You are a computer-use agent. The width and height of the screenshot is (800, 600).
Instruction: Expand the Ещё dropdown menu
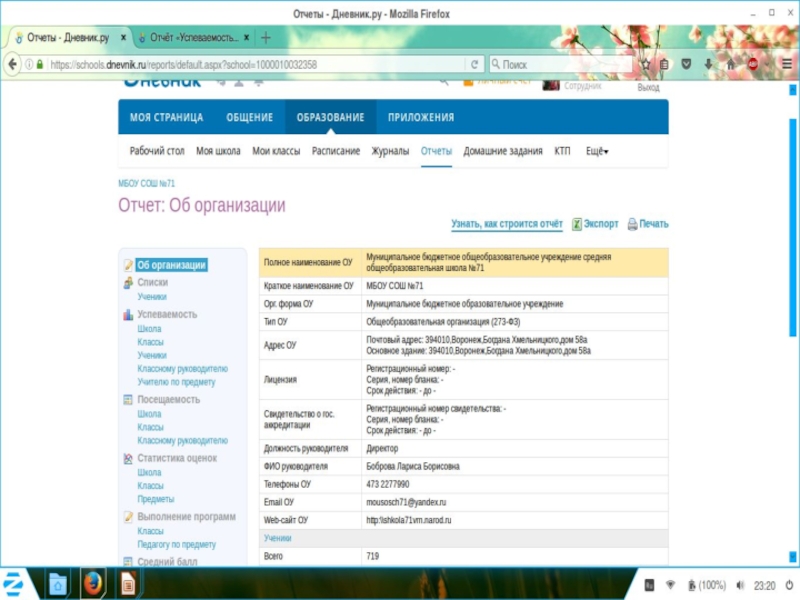(x=597, y=151)
